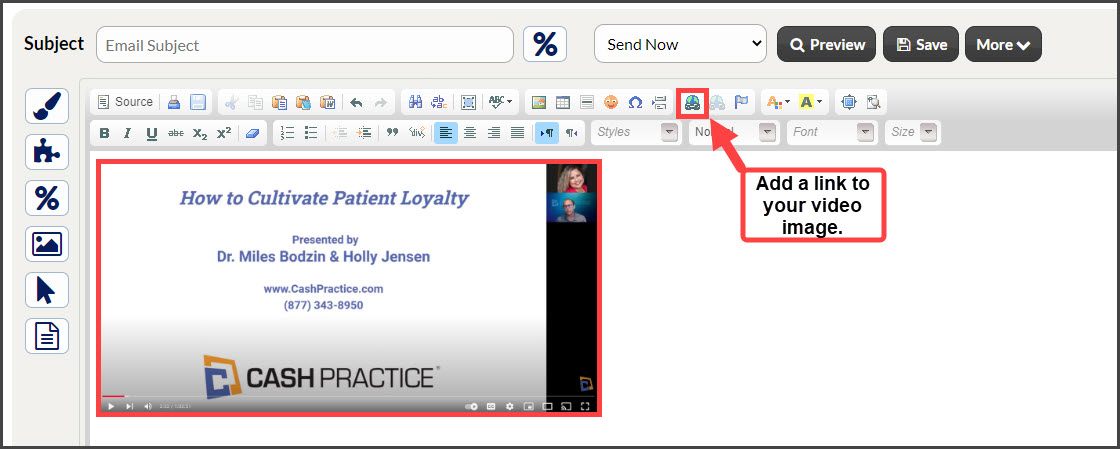1120x449 pixels.
Task: Click the Show Blocks icon
Action: [873, 102]
